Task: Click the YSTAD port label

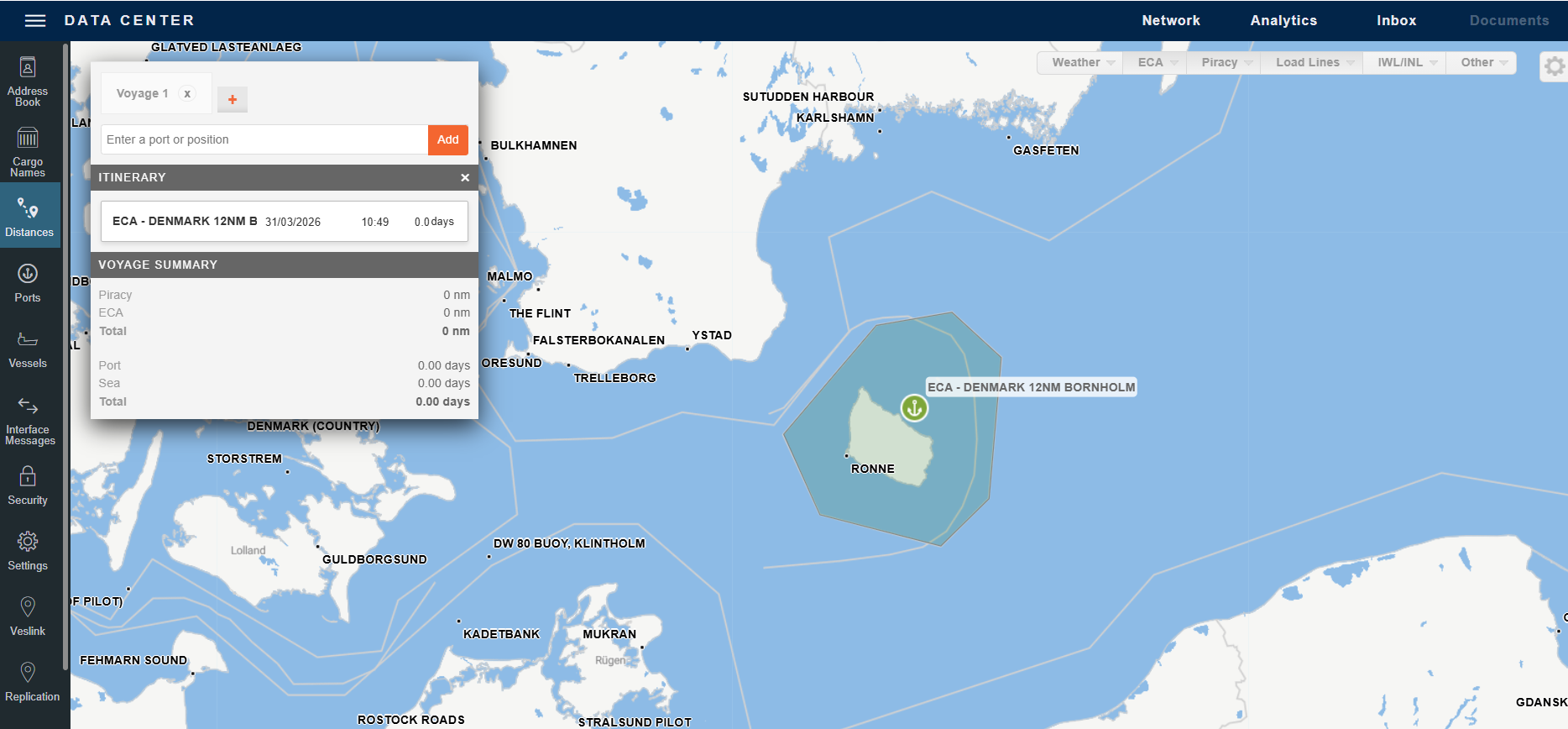Action: (712, 335)
